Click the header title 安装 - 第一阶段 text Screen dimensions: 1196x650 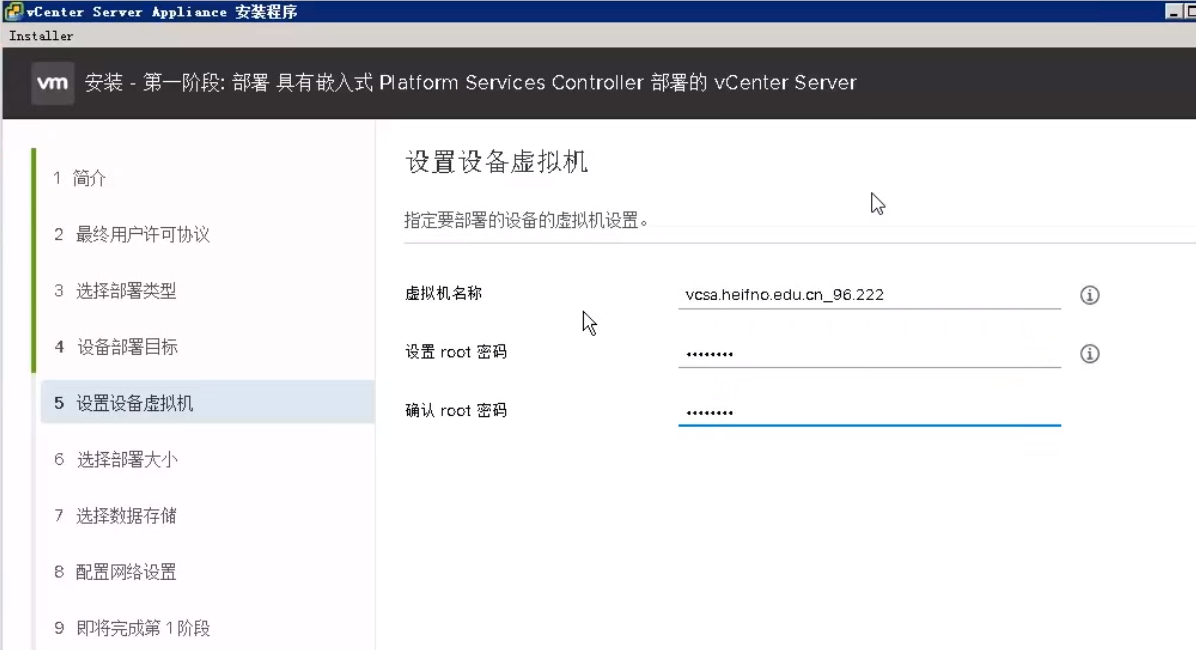click(x=471, y=82)
